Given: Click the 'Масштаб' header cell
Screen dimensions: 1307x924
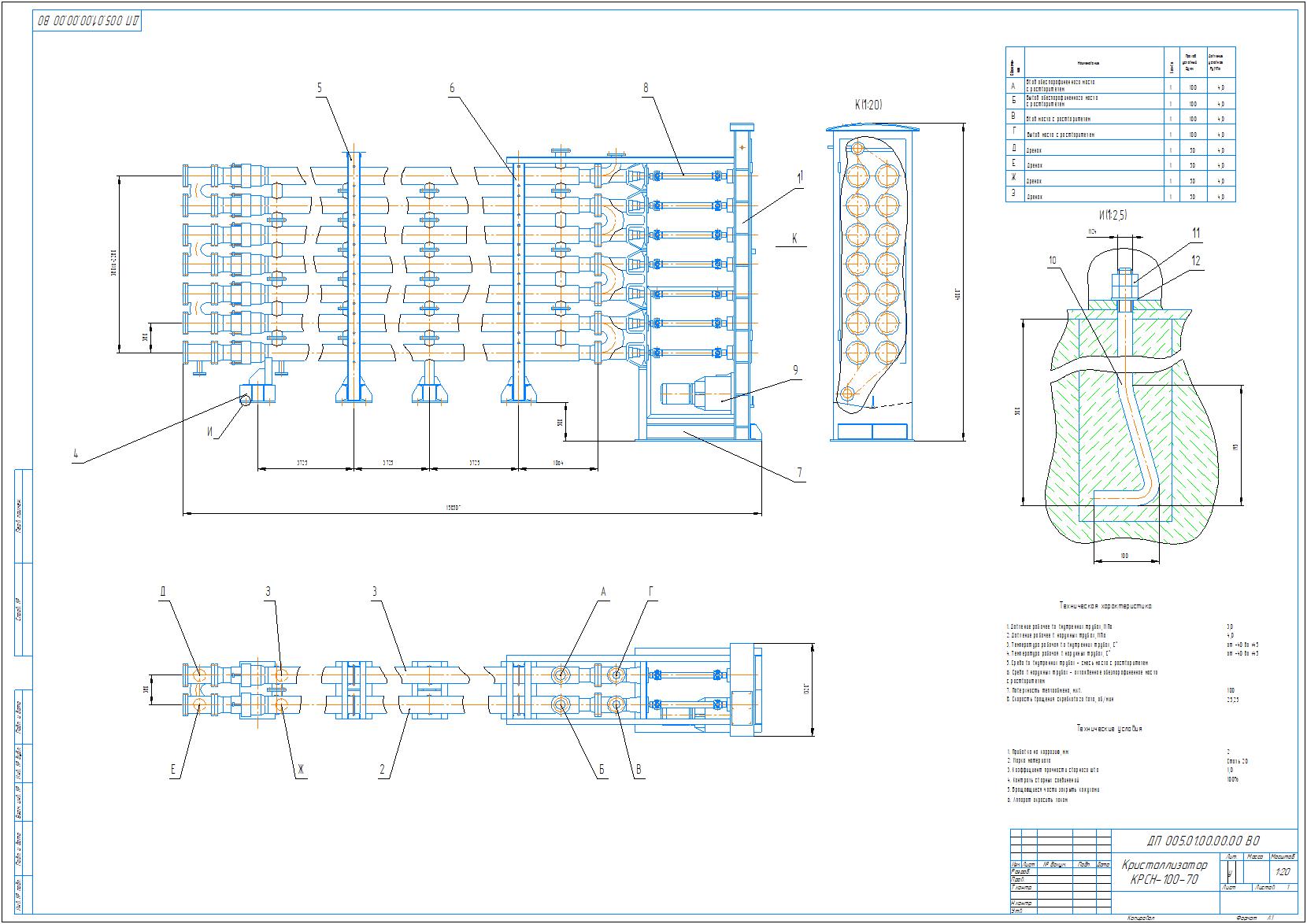Looking at the screenshot, I should click(x=1283, y=856).
